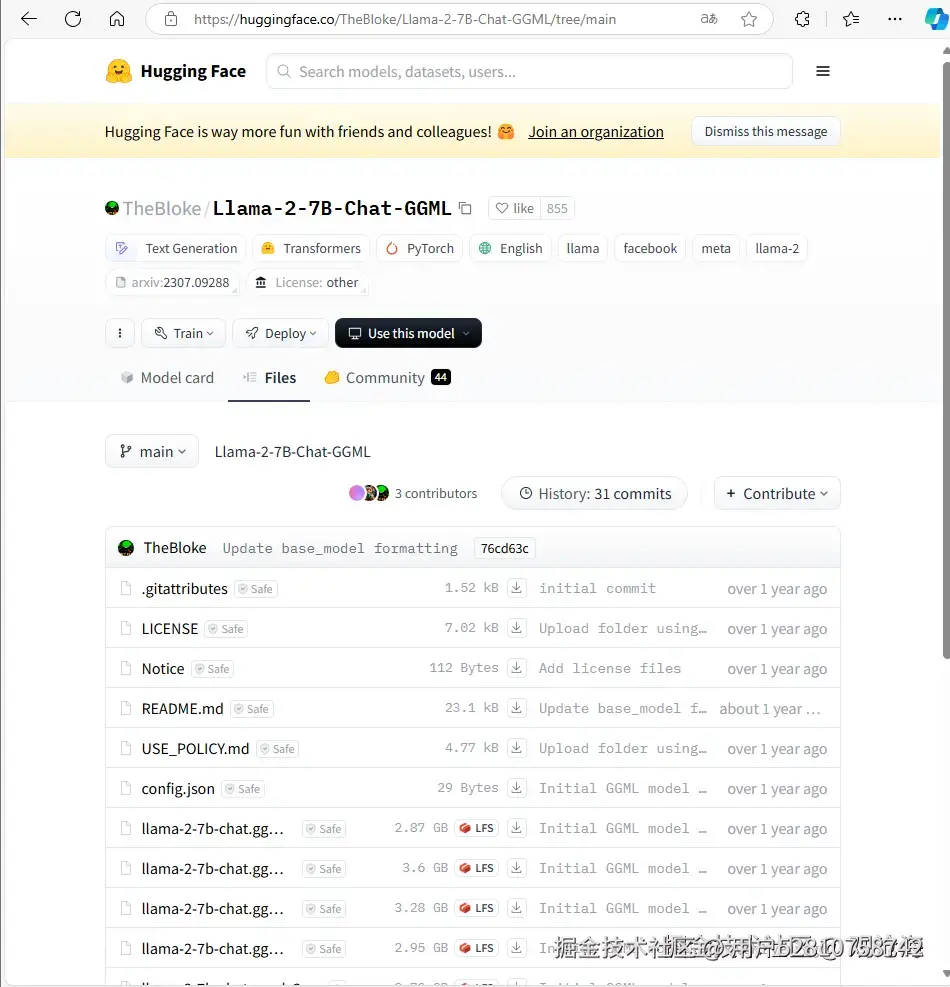Switch to the Model card tab
Viewport: 950px width, 987px height.
coord(167,378)
